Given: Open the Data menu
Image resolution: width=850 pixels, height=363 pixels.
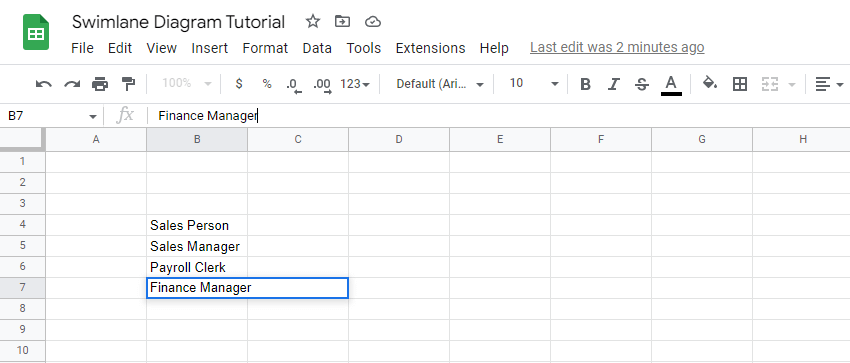Looking at the screenshot, I should [x=317, y=48].
